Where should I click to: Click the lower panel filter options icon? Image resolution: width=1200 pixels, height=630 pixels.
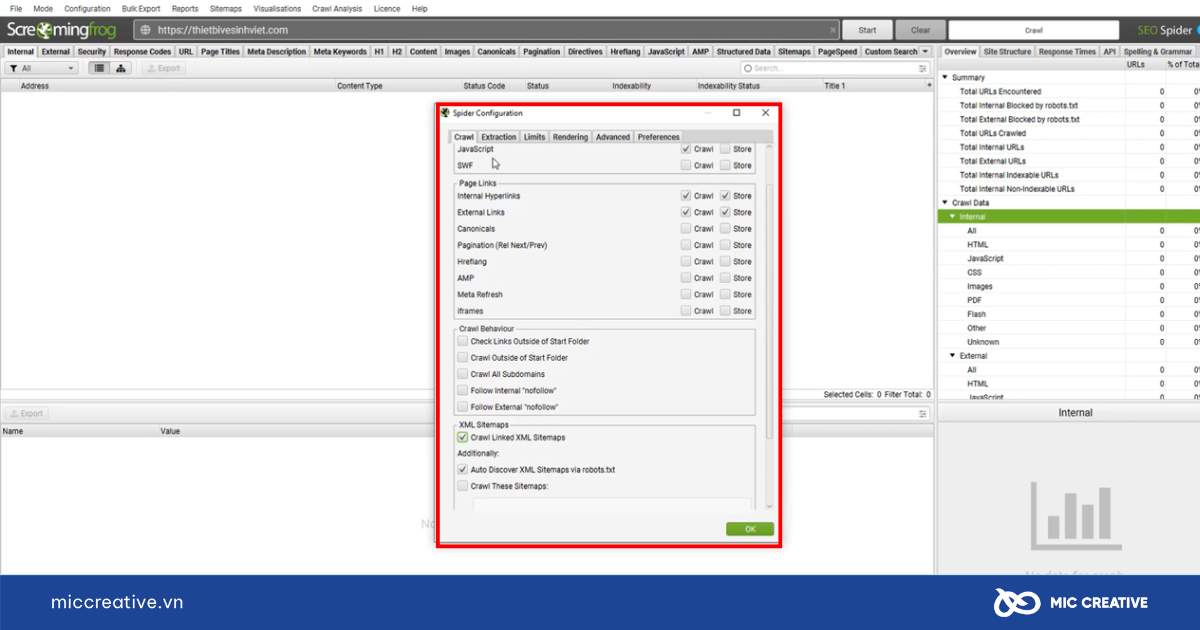tap(923, 413)
